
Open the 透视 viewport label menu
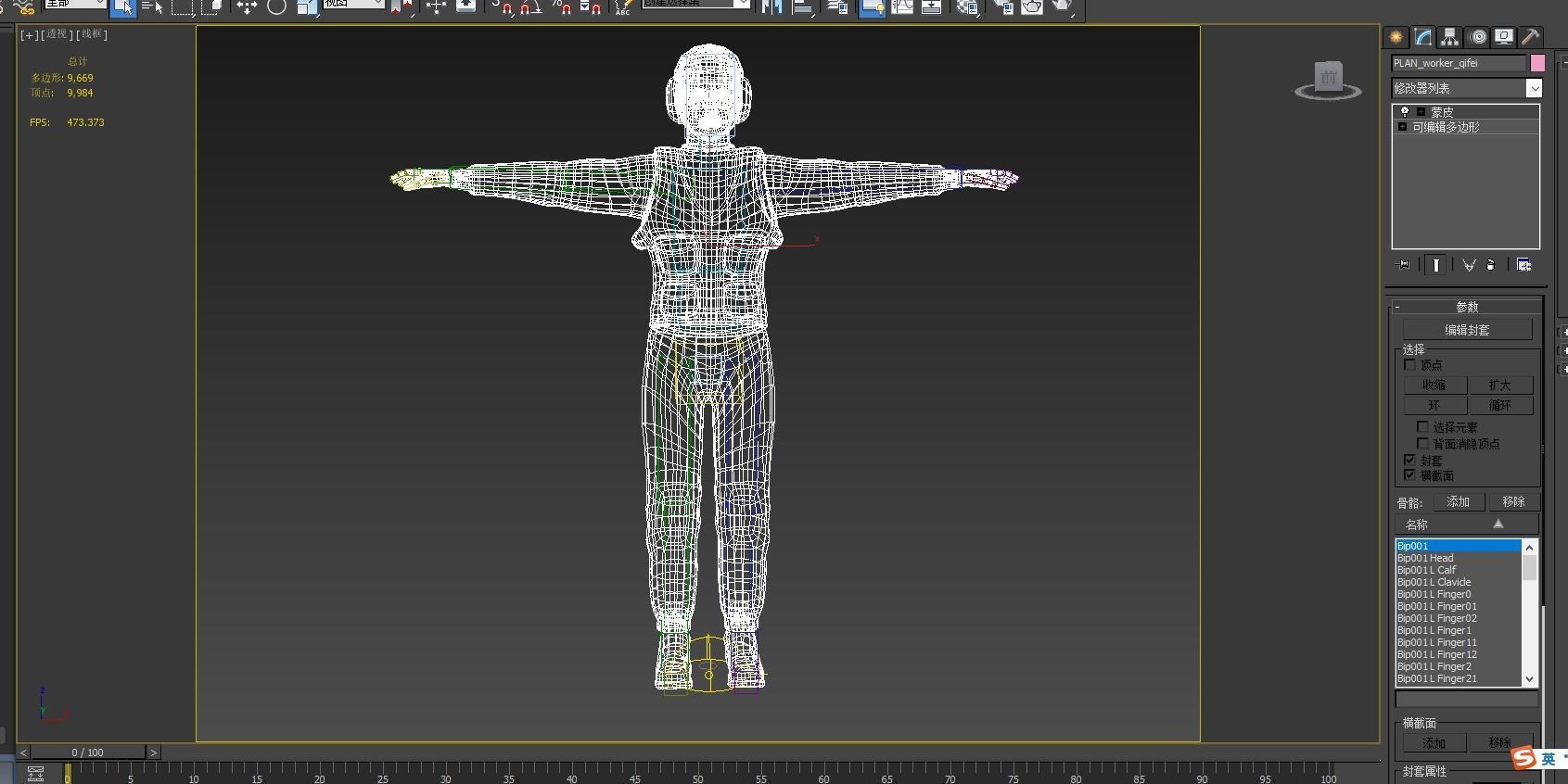pos(57,35)
